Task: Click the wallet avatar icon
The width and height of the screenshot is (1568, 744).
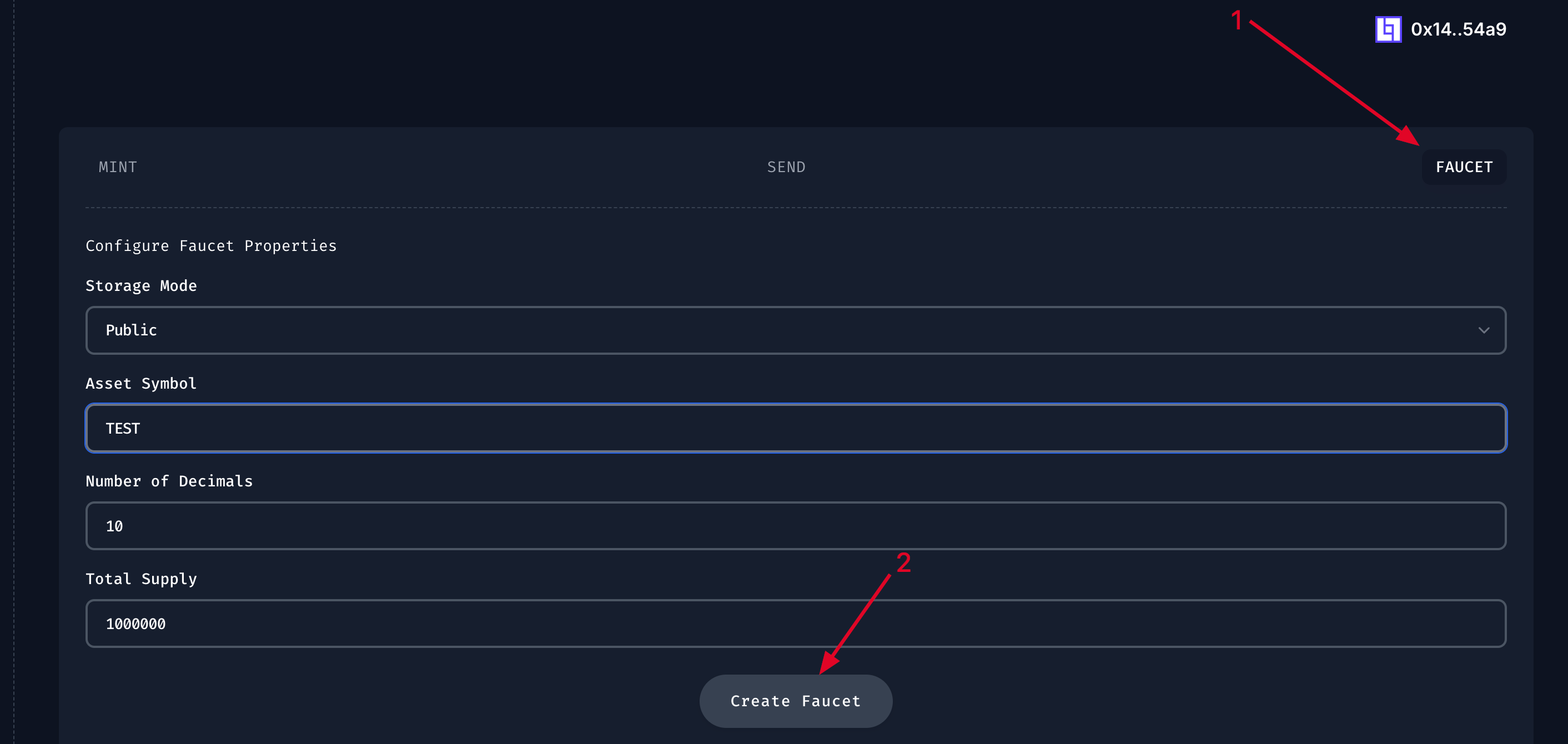Action: coord(1388,29)
